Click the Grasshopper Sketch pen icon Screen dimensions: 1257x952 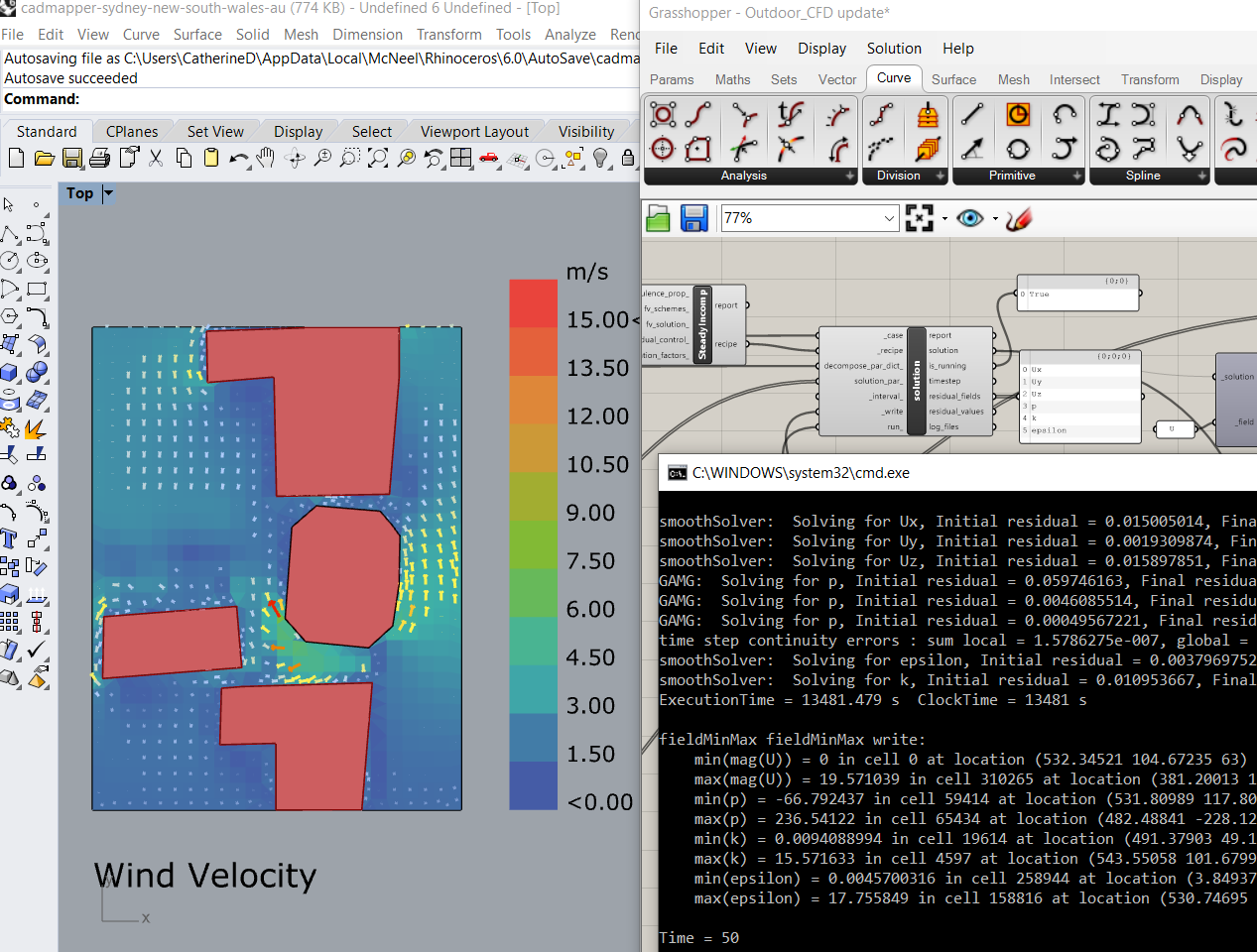click(1018, 218)
